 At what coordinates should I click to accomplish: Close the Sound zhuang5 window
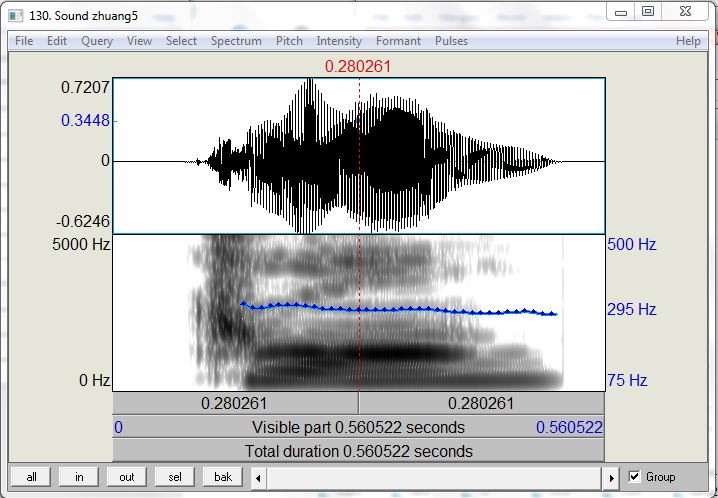pyautogui.click(x=685, y=11)
